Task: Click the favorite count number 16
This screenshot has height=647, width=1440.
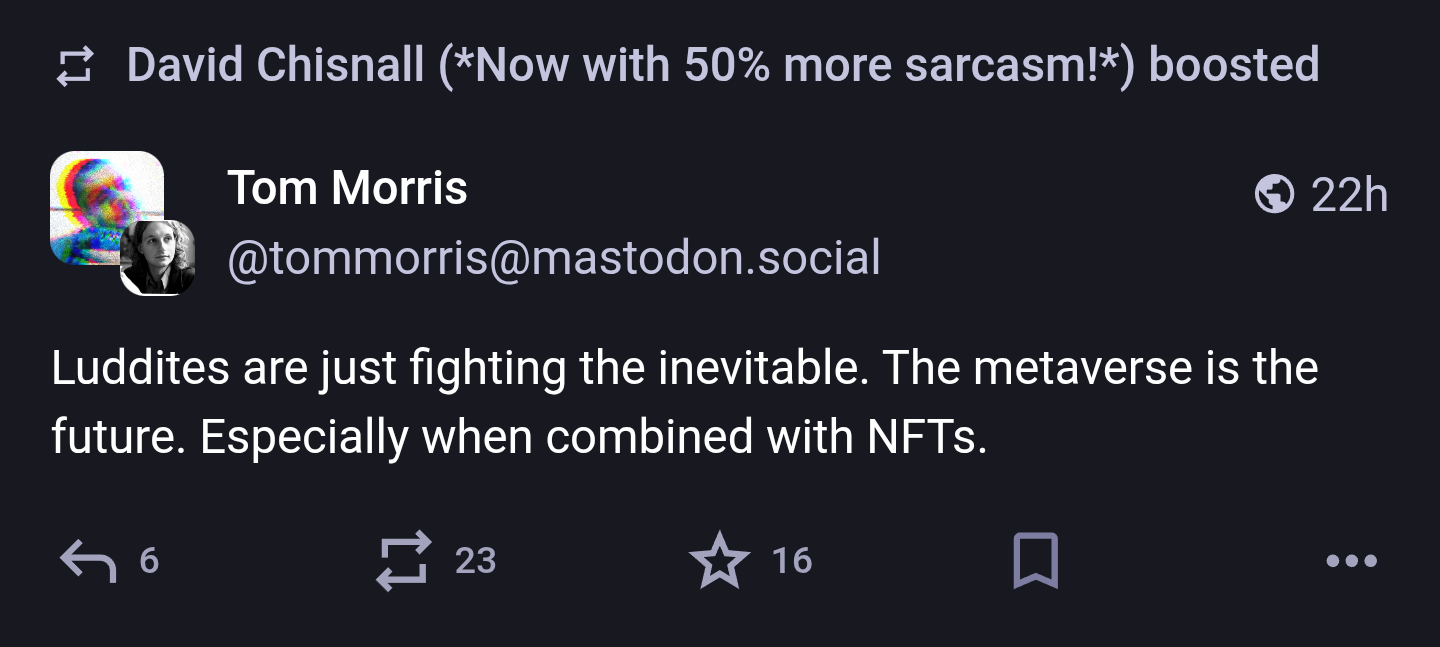Action: click(x=791, y=561)
